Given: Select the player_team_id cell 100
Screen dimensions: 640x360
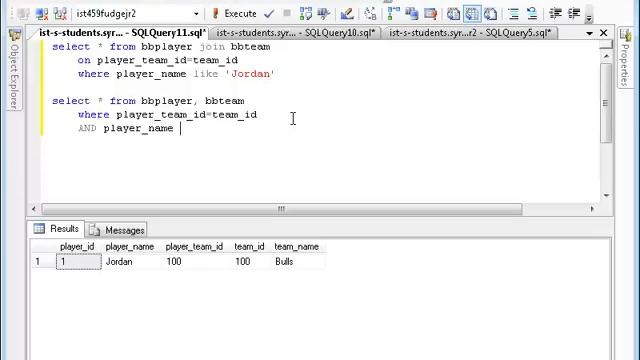Looking at the screenshot, I should tap(196, 261).
